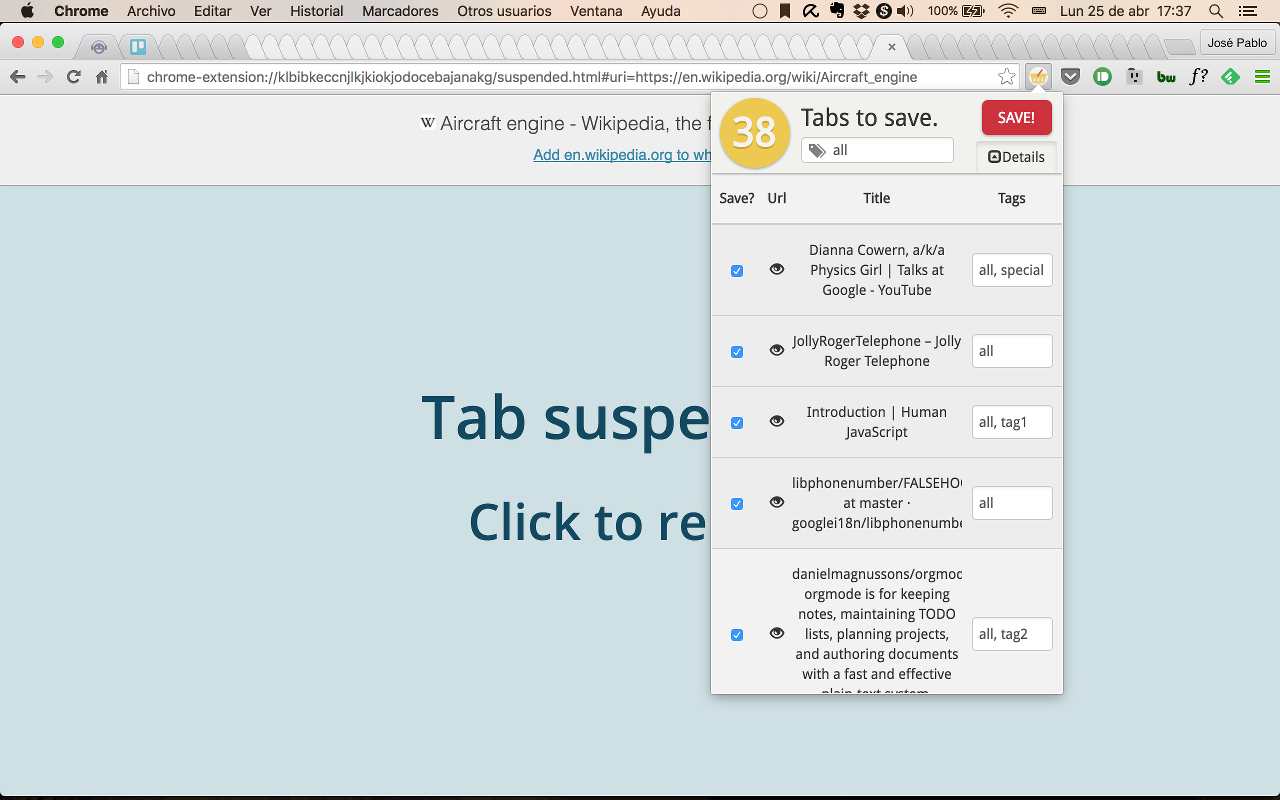Click title 'JollyRogerTelephone – Jolly Roger Telephone'
The height and width of the screenshot is (800, 1280).
(877, 351)
